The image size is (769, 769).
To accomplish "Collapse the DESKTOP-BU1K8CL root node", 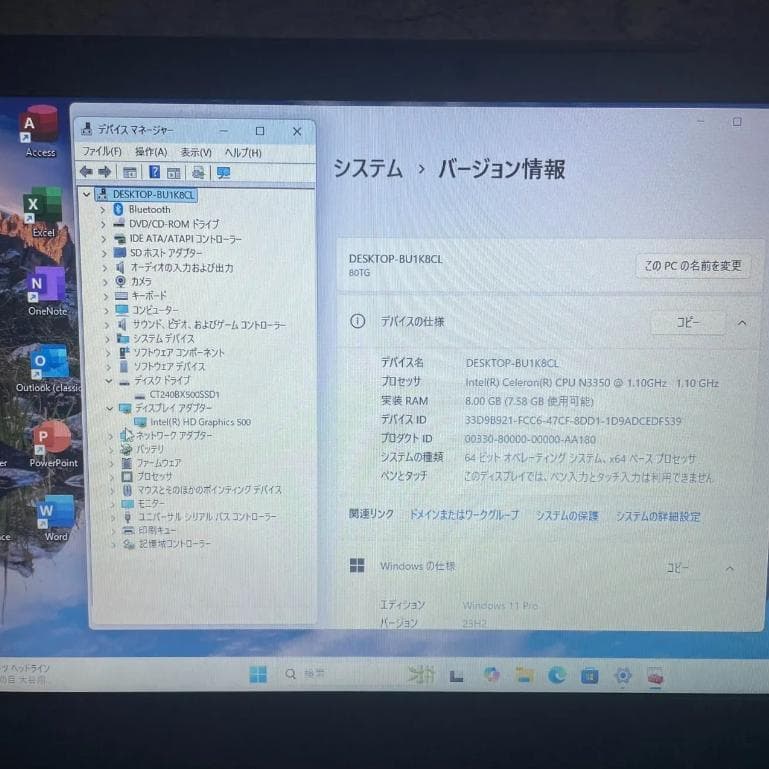I will coord(87,194).
